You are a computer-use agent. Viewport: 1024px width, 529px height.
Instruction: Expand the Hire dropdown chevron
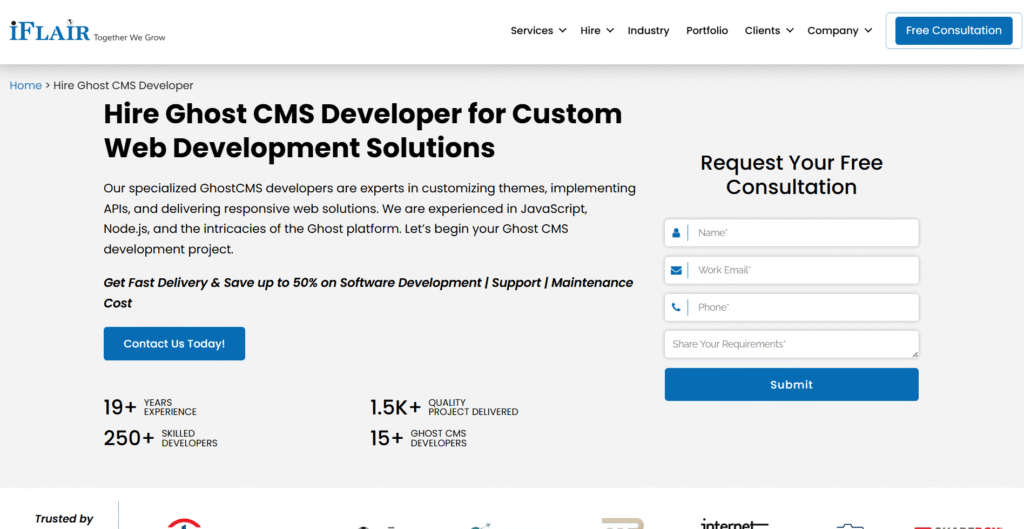click(610, 31)
